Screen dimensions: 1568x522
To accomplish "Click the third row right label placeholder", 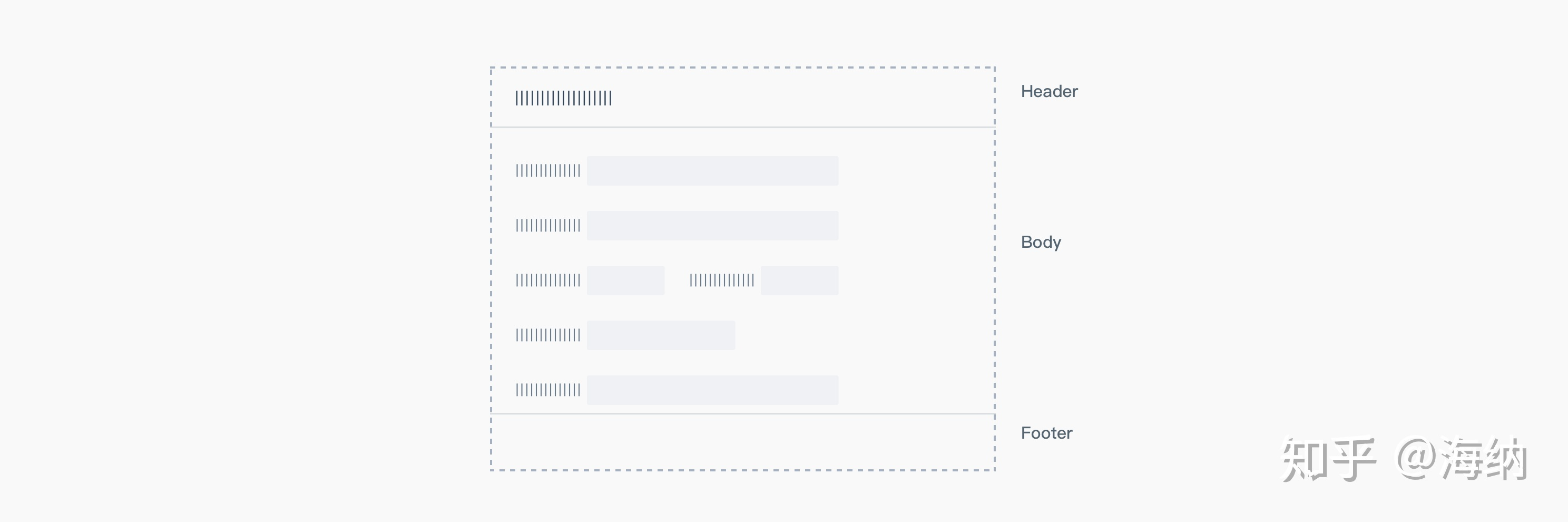I will tap(722, 280).
